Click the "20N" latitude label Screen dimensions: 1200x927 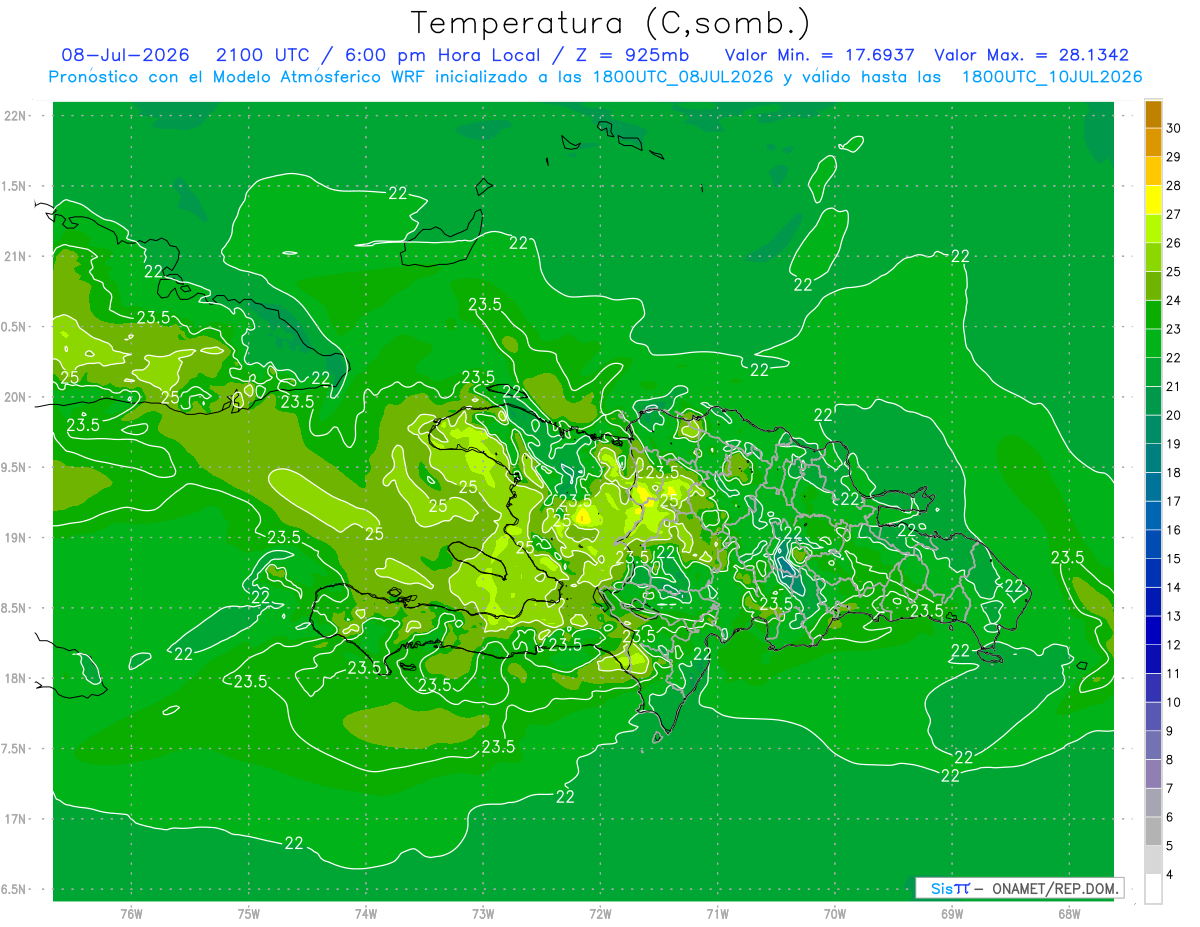coord(16,397)
